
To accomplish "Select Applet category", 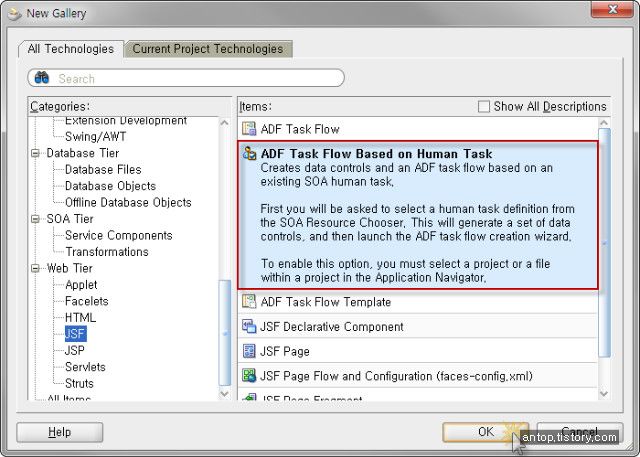I will click(81, 285).
